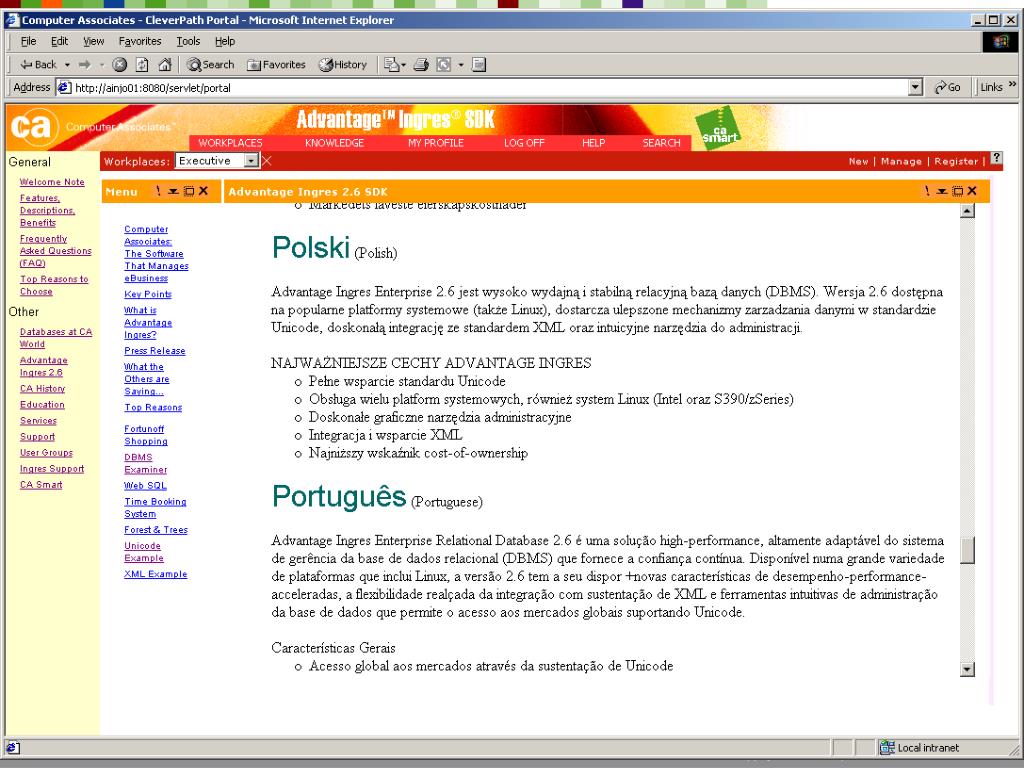The height and width of the screenshot is (768, 1024).
Task: Close the Advantage Ingres 2.6 SDK portlet
Action: point(972,191)
